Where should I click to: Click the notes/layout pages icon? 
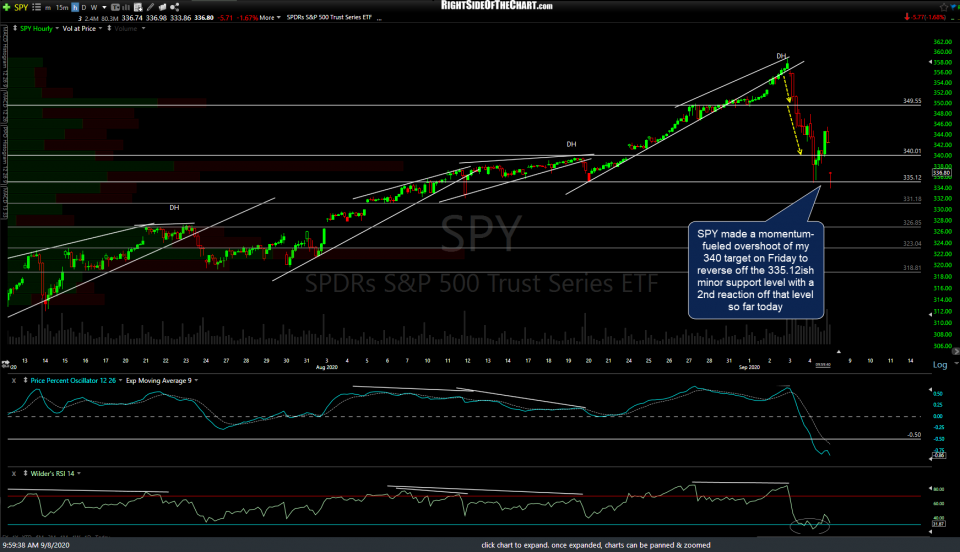(163, 7)
